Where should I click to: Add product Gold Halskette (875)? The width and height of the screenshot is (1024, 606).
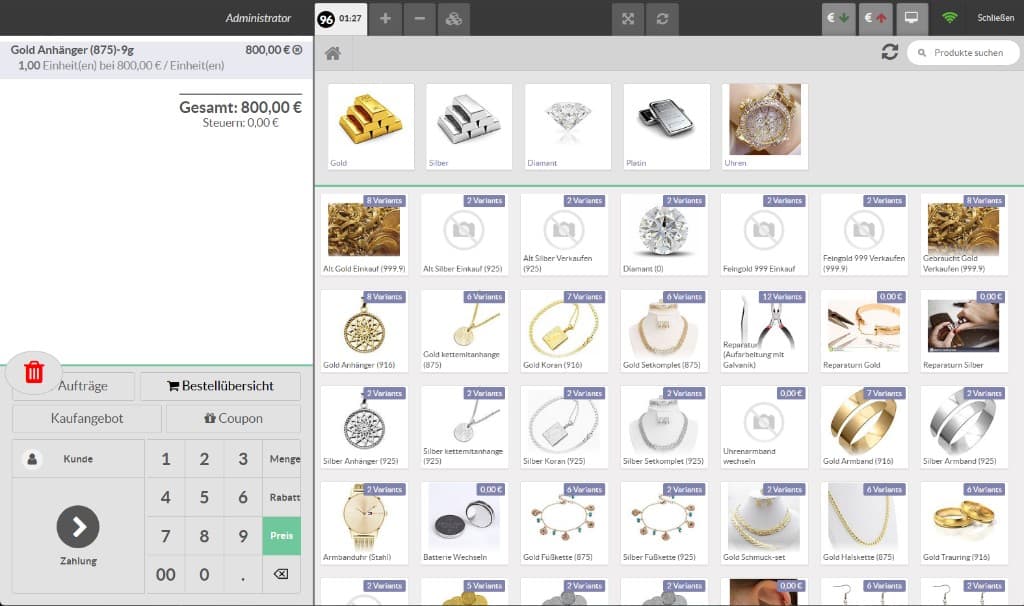tap(864, 523)
